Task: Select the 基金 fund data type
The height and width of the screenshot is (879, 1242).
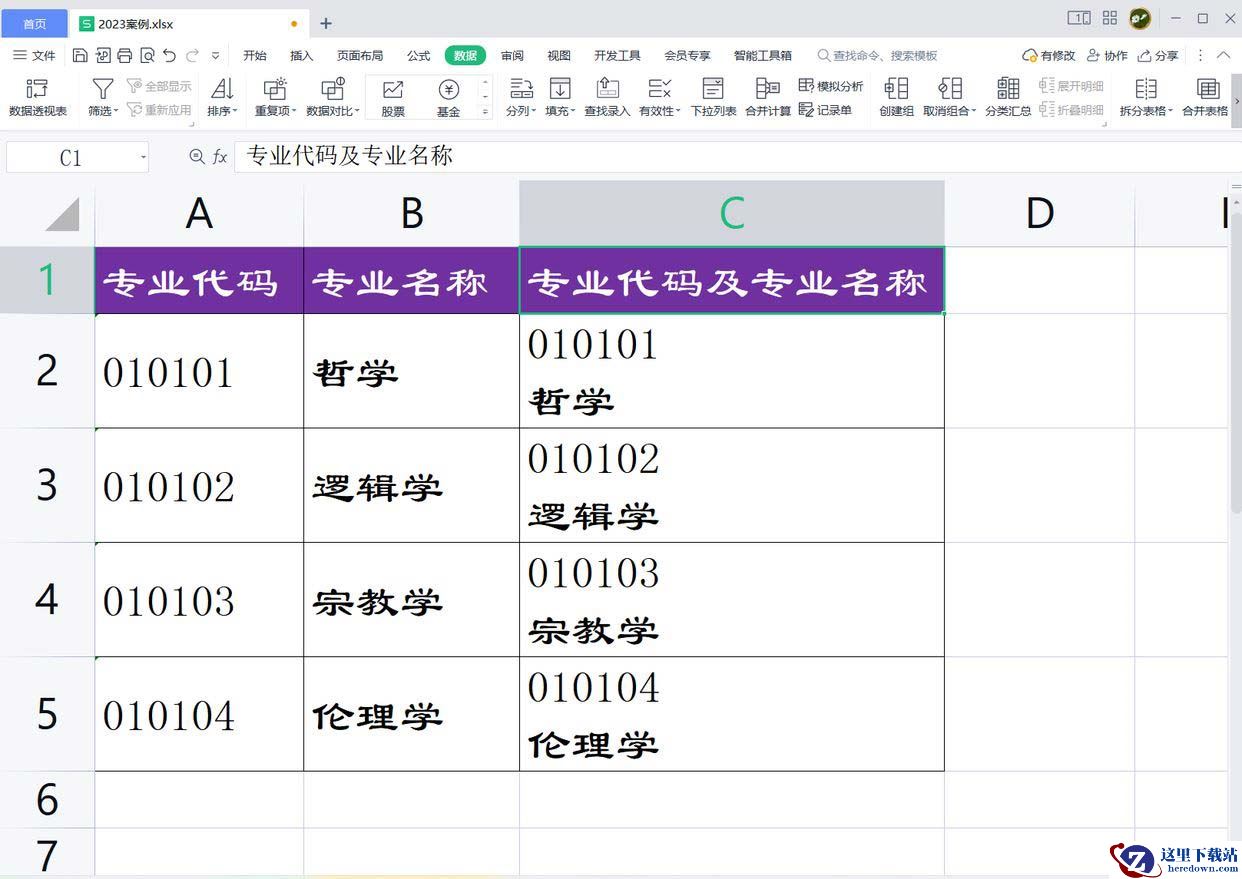Action: [449, 98]
